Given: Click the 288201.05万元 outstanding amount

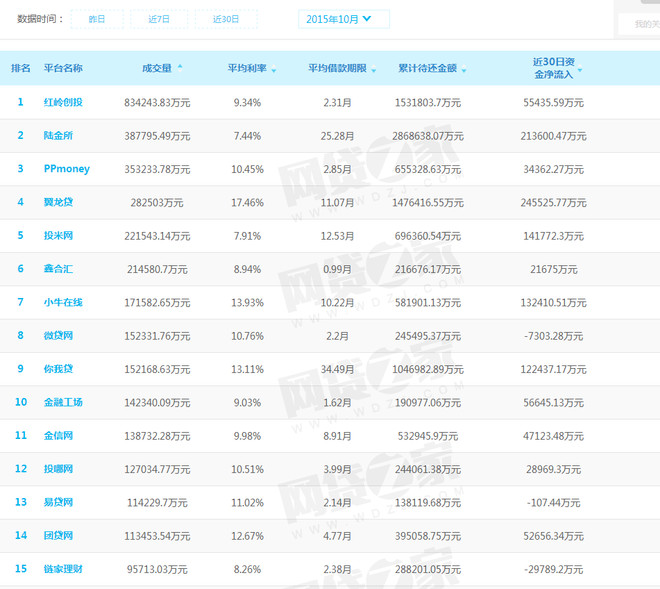Looking at the screenshot, I should tap(428, 569).
